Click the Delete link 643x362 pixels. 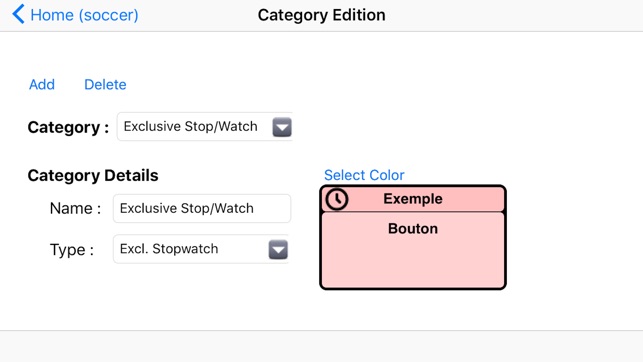pyautogui.click(x=105, y=84)
